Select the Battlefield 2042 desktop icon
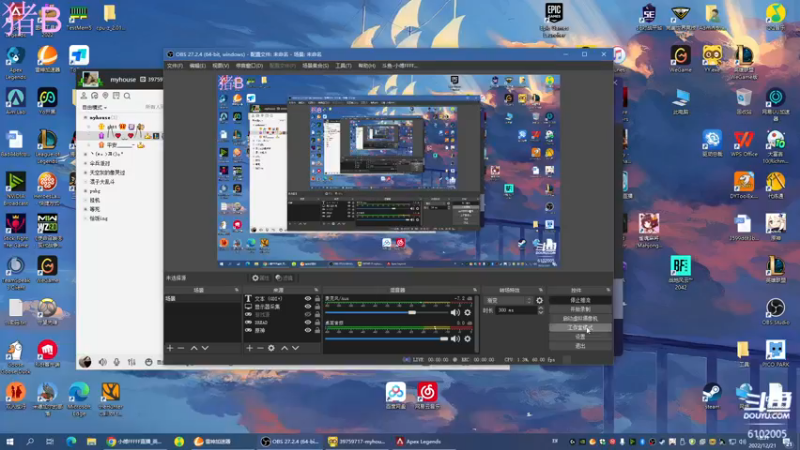 [681, 272]
